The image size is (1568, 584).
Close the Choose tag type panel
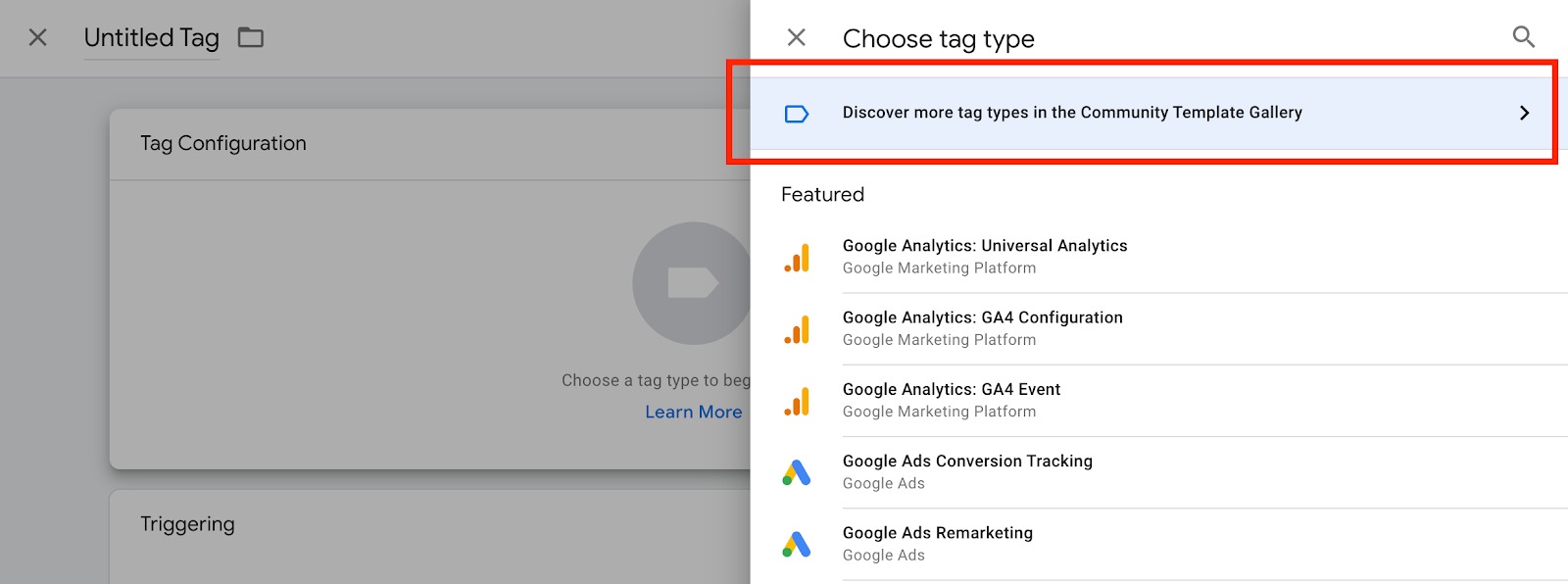pyautogui.click(x=797, y=37)
